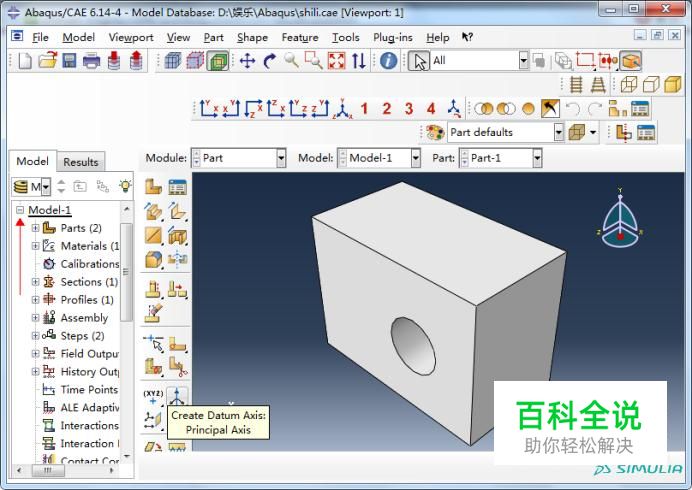The image size is (692, 490).
Task: Open the Model-1 model dropdown
Action: [415, 158]
